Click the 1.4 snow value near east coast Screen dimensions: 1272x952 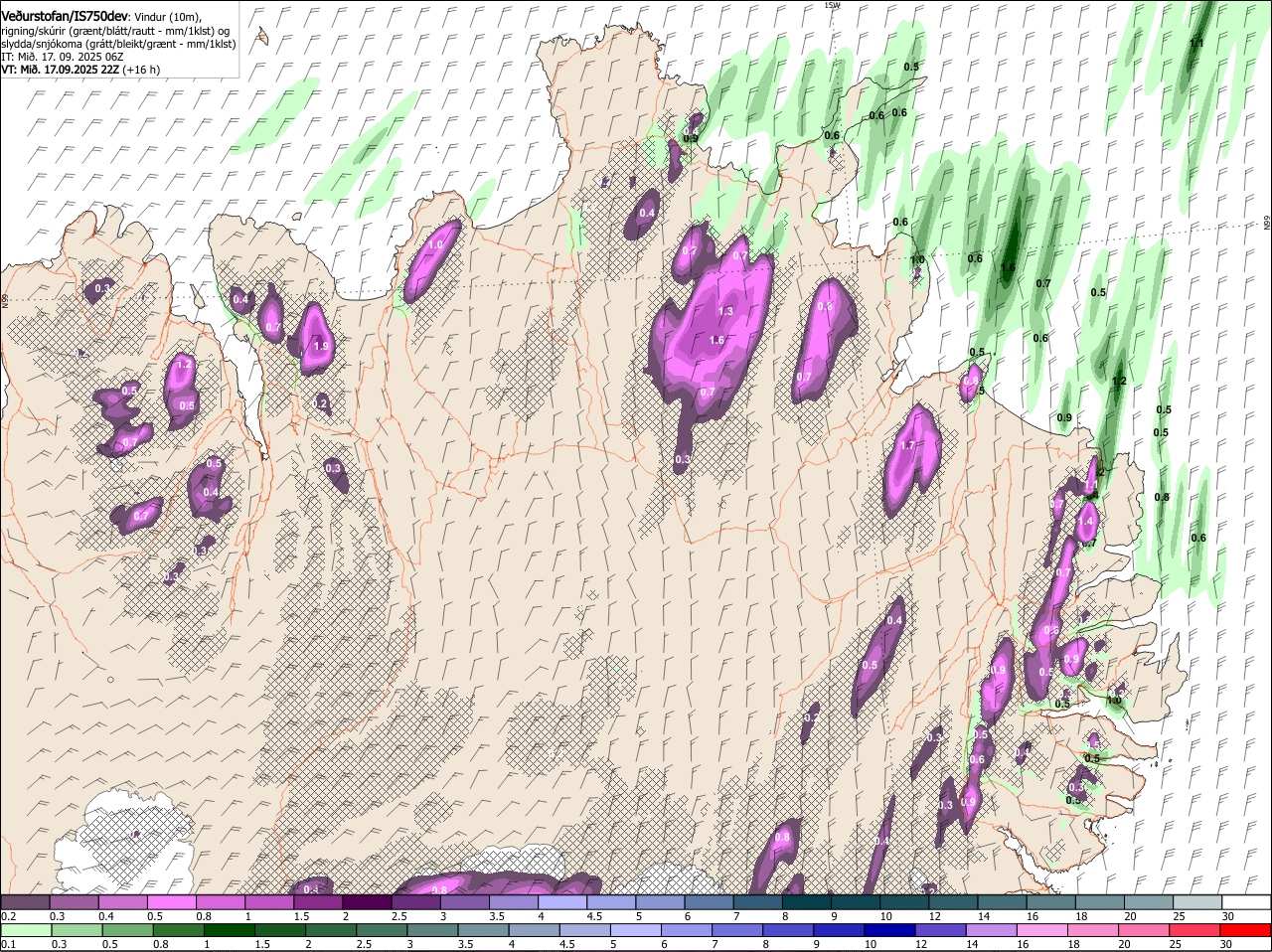click(x=1086, y=521)
